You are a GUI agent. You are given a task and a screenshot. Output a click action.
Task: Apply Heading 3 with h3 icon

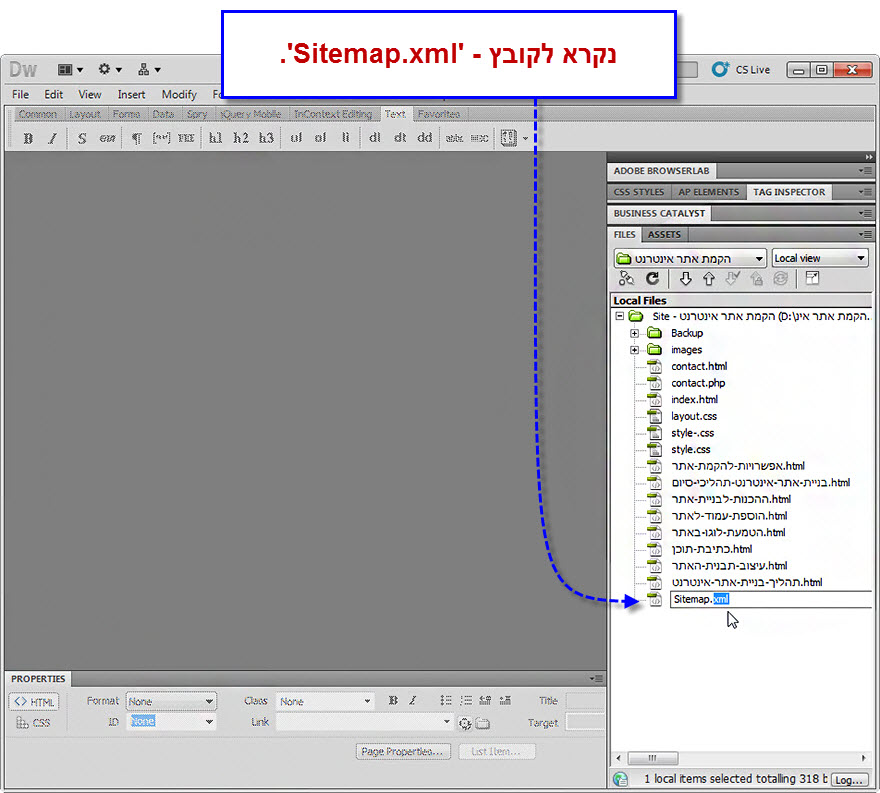(x=266, y=138)
